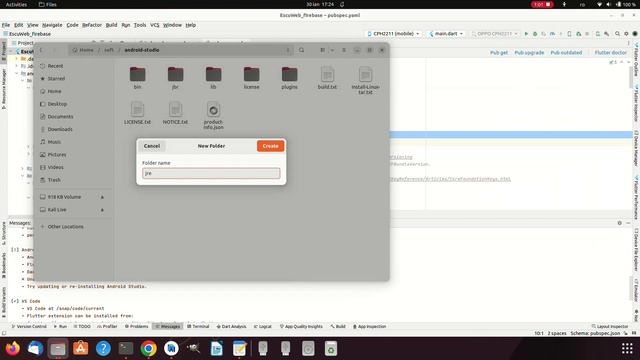640x360 pixels.
Task: Eject the Kali Live volume
Action: pyautogui.click(x=102, y=210)
